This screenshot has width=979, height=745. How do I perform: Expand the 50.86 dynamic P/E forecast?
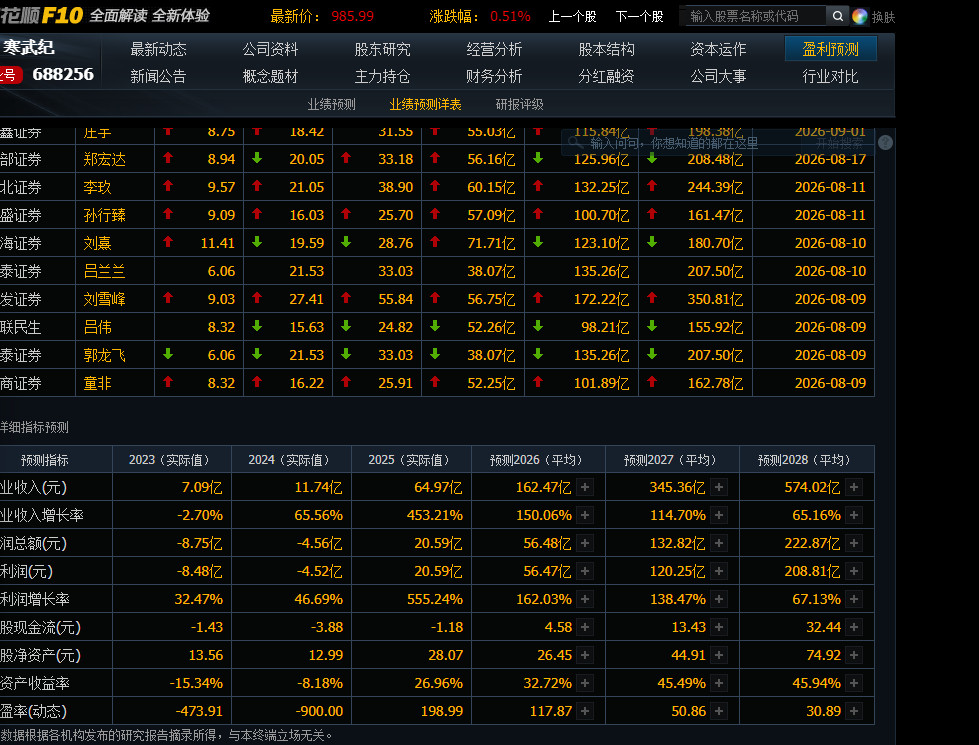point(719,711)
